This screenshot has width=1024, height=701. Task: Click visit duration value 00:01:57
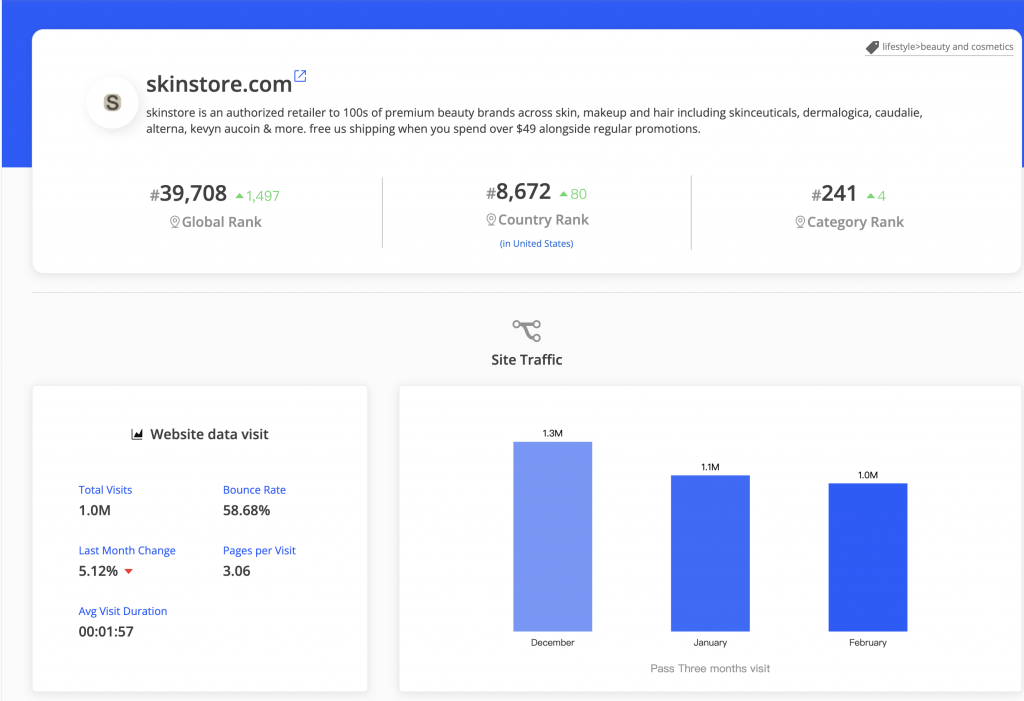pyautogui.click(x=106, y=632)
